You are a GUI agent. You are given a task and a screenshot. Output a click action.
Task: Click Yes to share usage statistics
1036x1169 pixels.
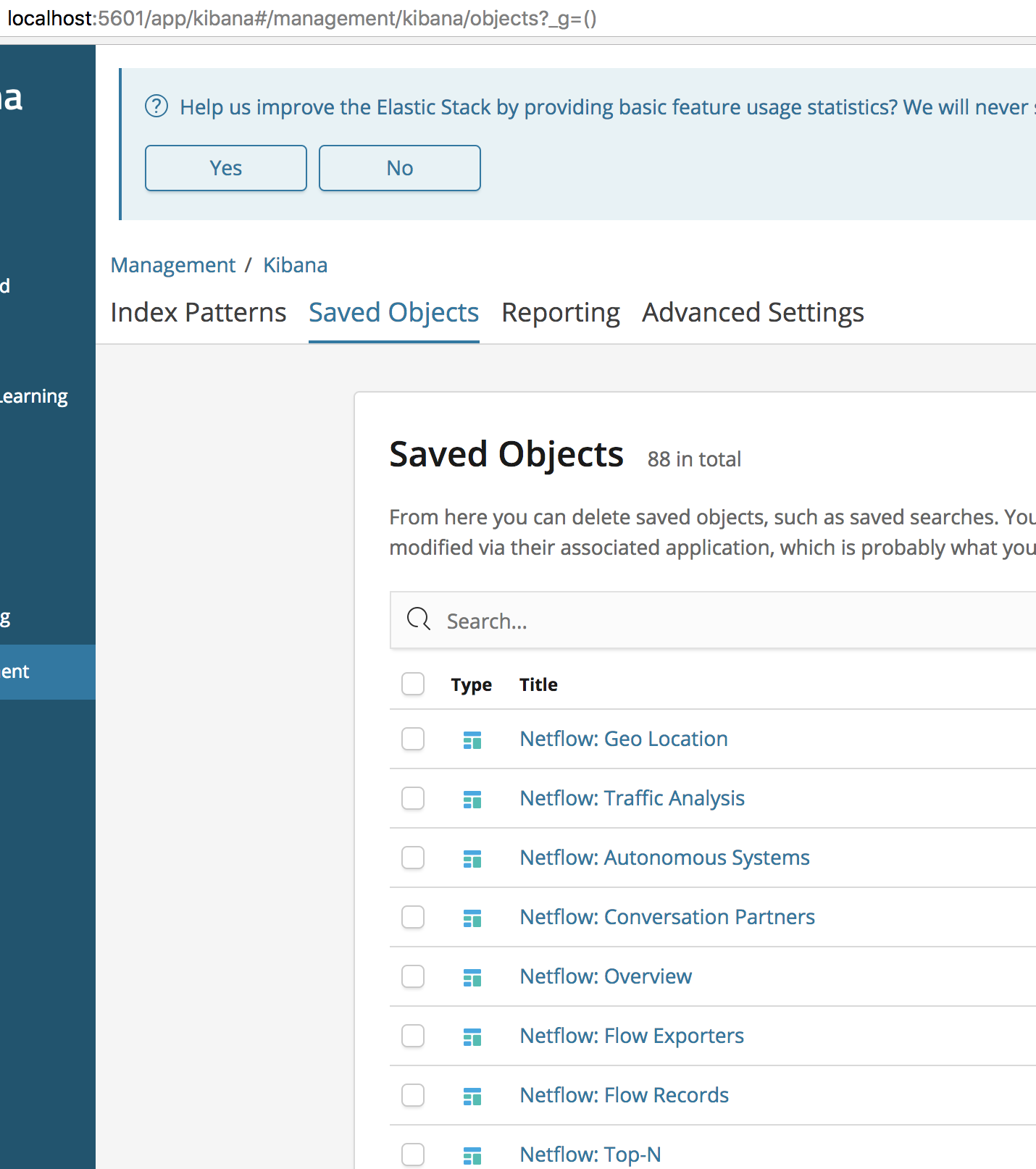tap(226, 168)
